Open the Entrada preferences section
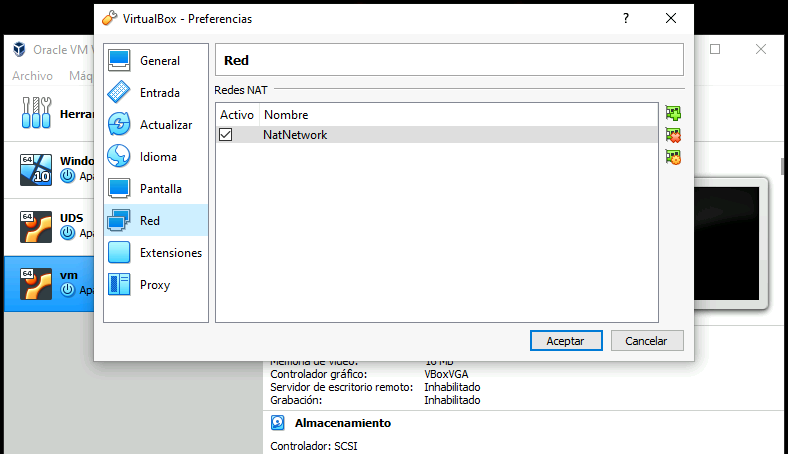This screenshot has width=788, height=454. [x=156, y=93]
